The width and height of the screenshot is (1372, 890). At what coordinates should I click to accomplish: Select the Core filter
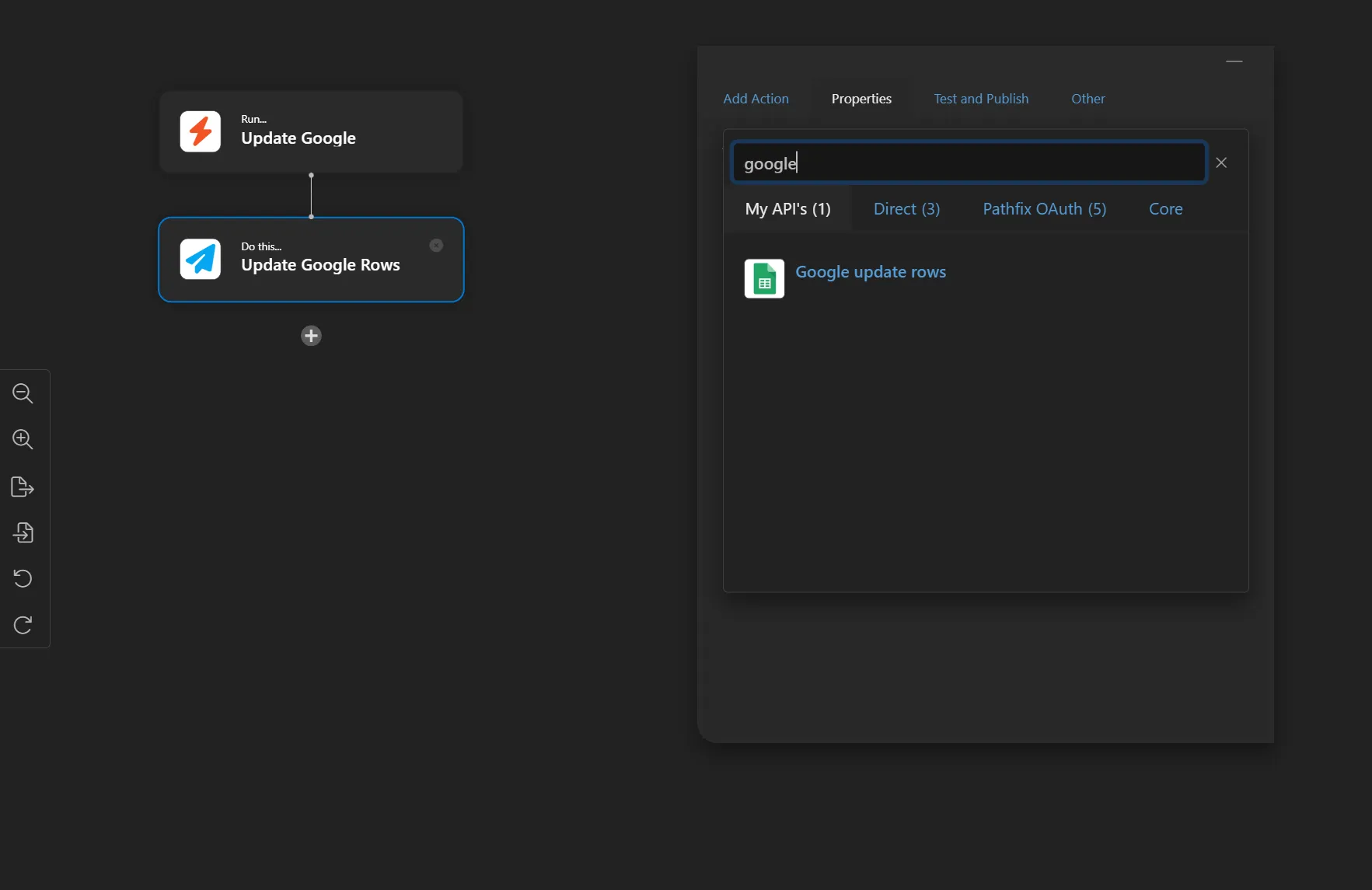coord(1165,209)
